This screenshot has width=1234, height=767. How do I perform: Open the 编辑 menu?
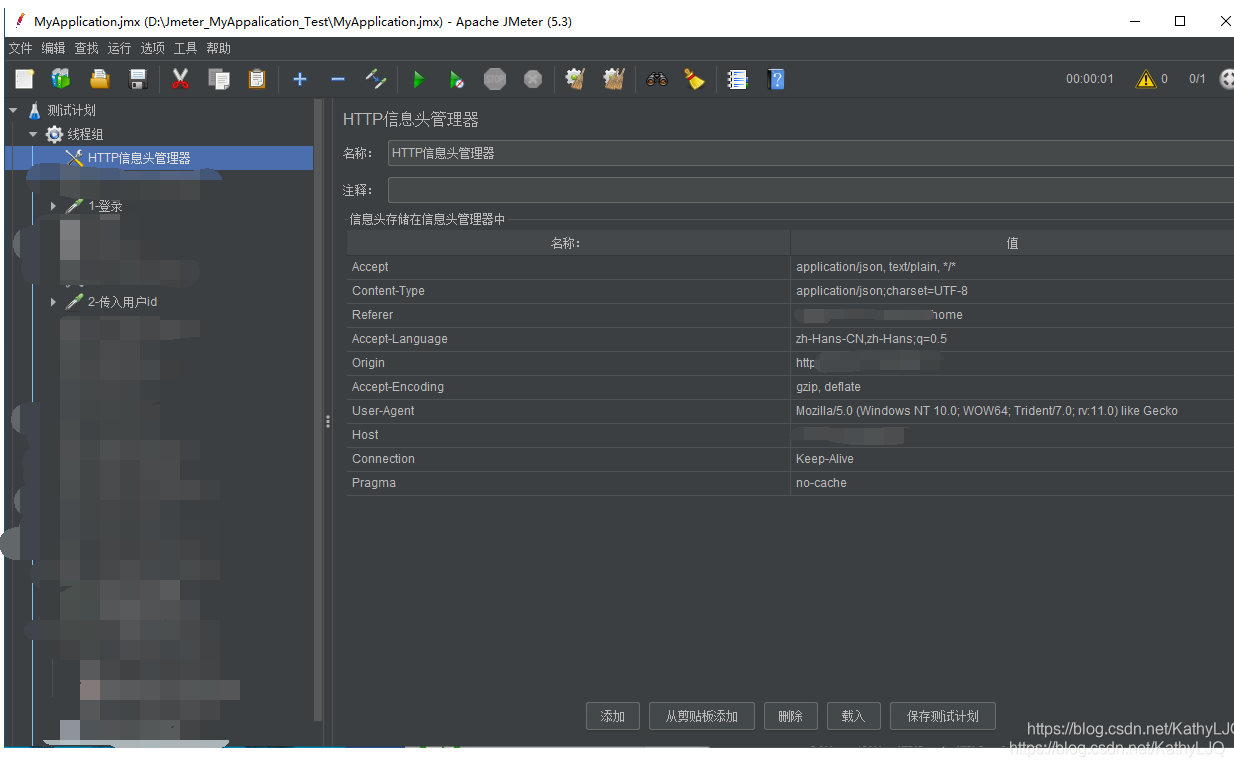coord(53,48)
